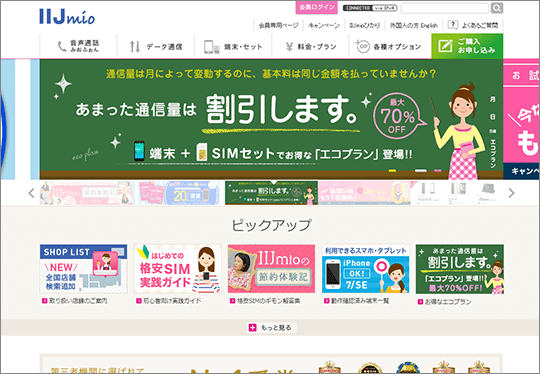Click the smartphone icon for 端末・セット
Viewport: 540px width, 374px height.
click(212, 47)
